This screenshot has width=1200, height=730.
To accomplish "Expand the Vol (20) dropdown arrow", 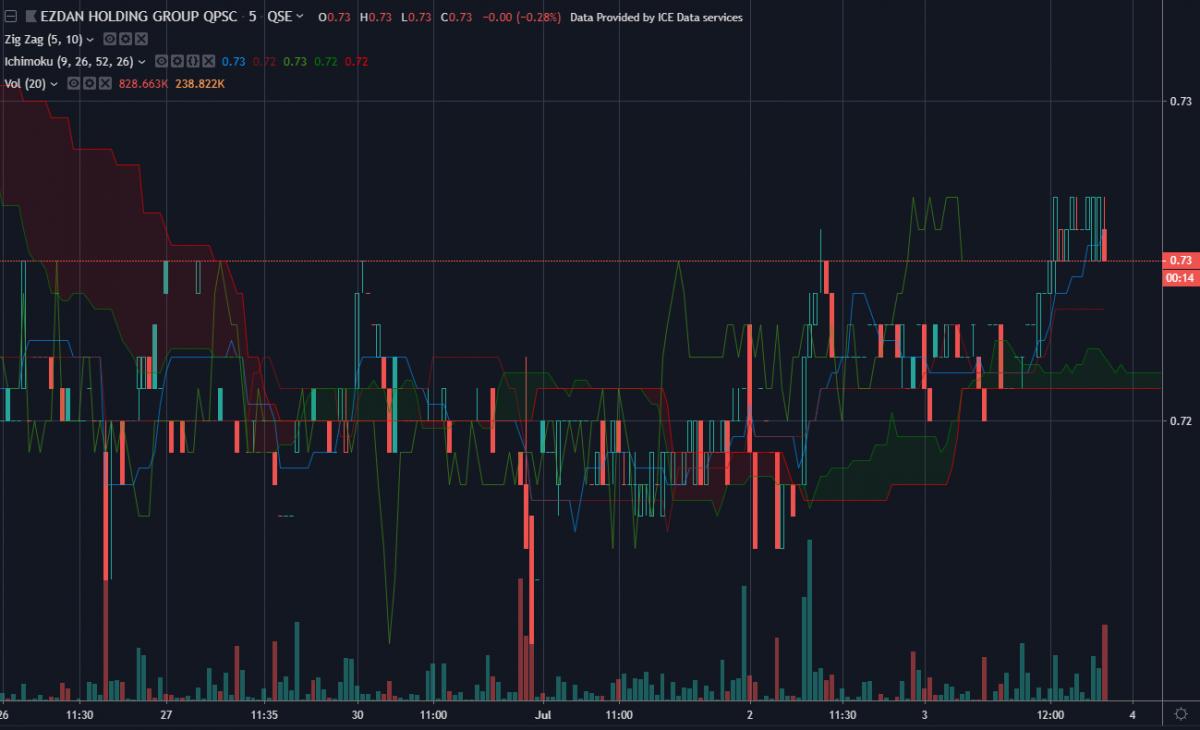I will click(x=54, y=84).
